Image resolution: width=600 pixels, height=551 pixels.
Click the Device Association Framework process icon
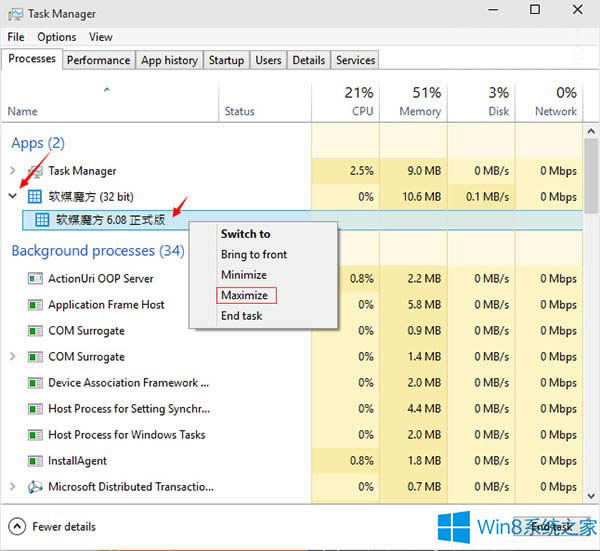point(35,383)
